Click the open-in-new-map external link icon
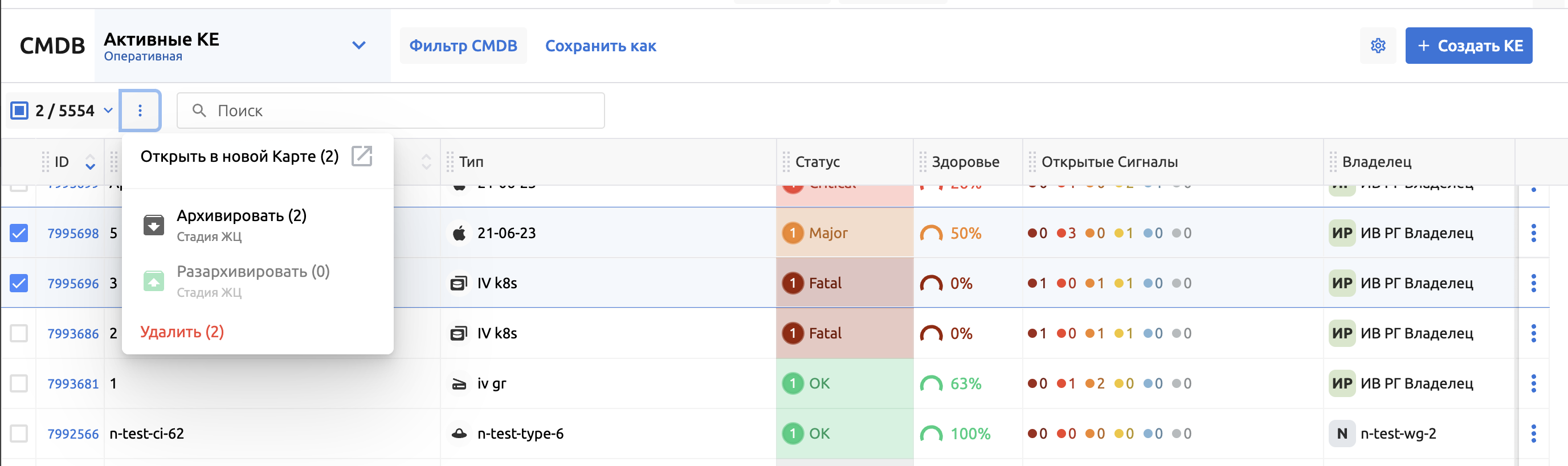 click(362, 156)
